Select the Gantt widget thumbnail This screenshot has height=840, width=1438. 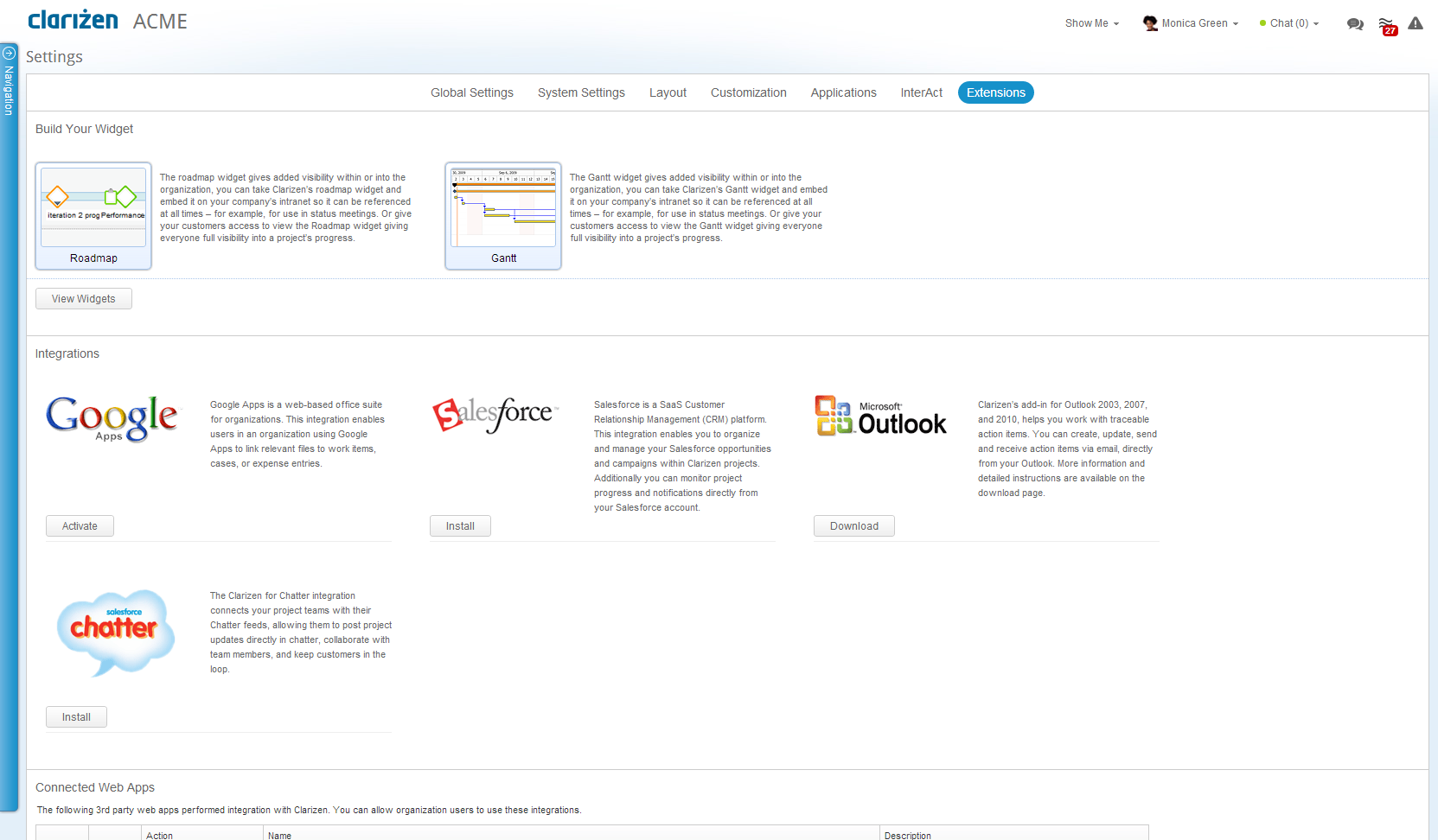coord(503,216)
